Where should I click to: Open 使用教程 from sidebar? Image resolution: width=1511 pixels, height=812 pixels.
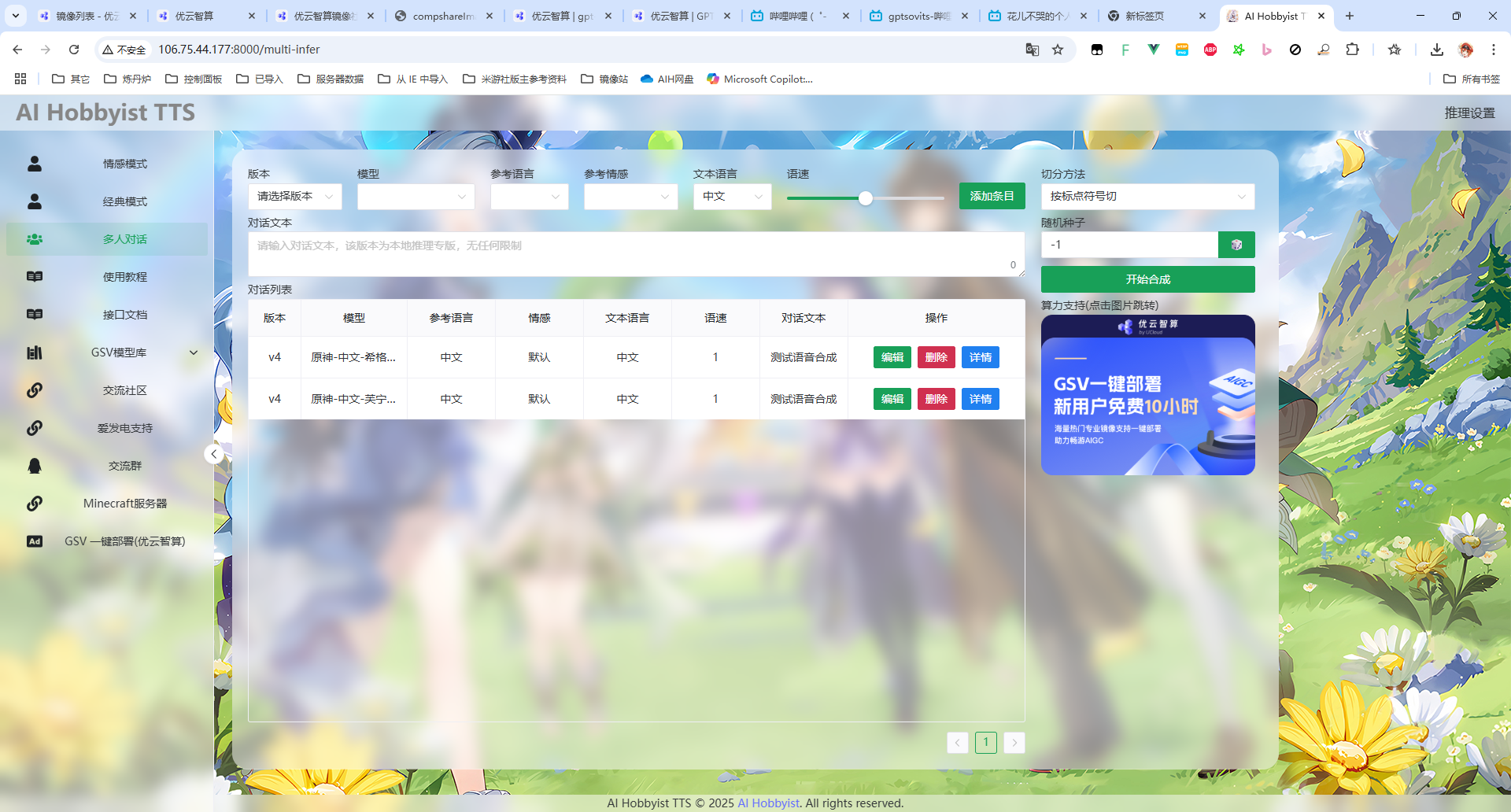(x=107, y=277)
